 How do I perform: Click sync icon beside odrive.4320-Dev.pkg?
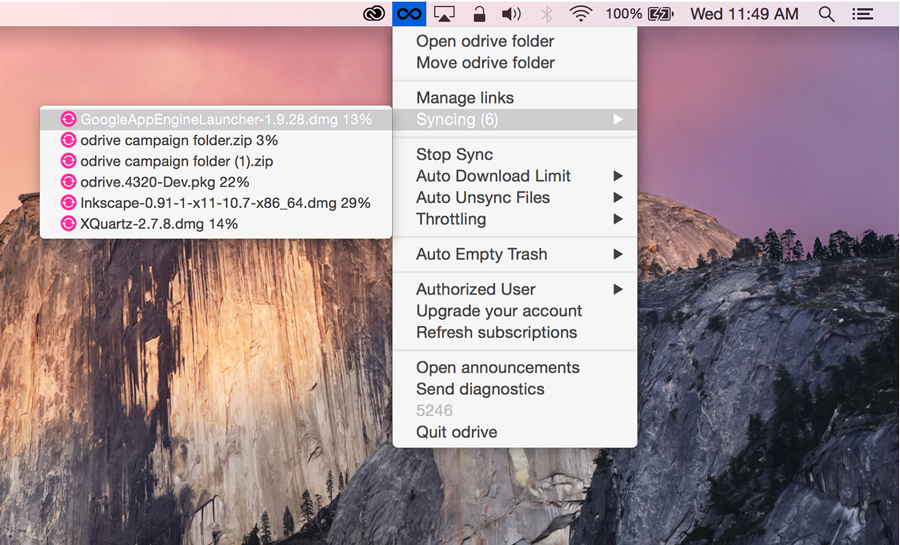(68, 182)
